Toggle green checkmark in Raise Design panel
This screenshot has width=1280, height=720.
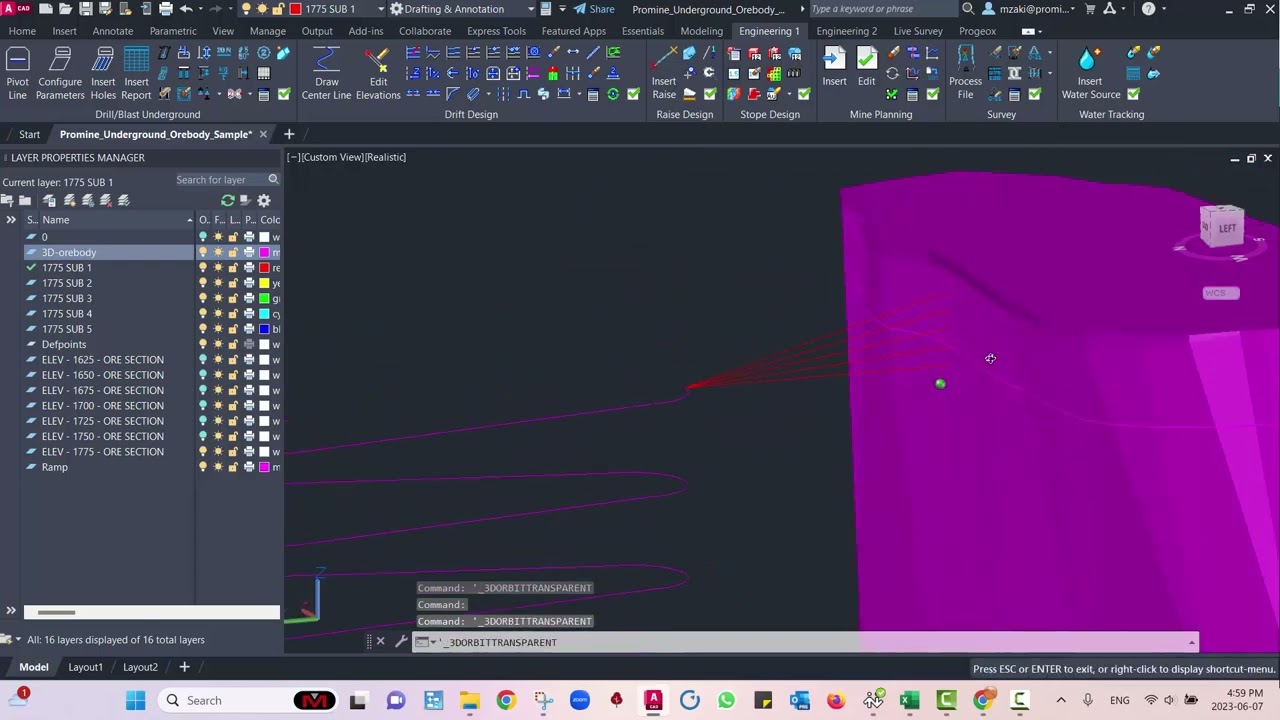[710, 94]
